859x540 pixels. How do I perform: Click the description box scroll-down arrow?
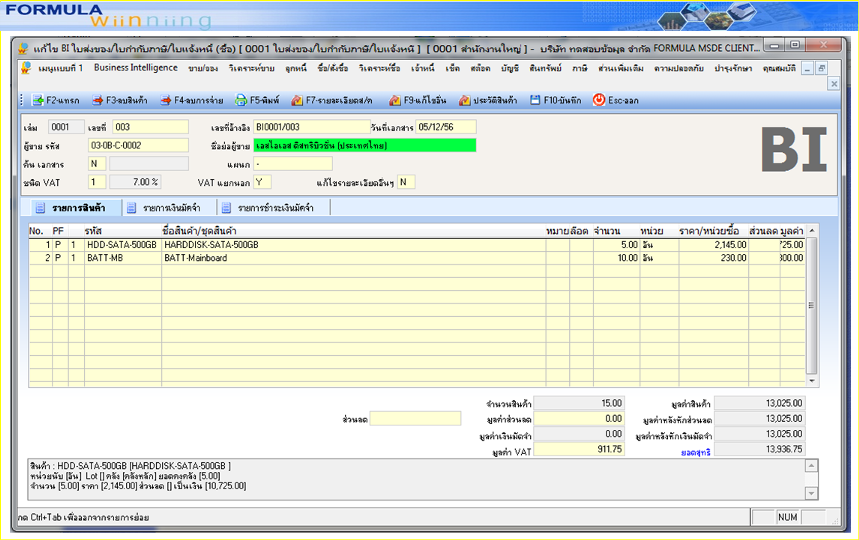pos(811,493)
